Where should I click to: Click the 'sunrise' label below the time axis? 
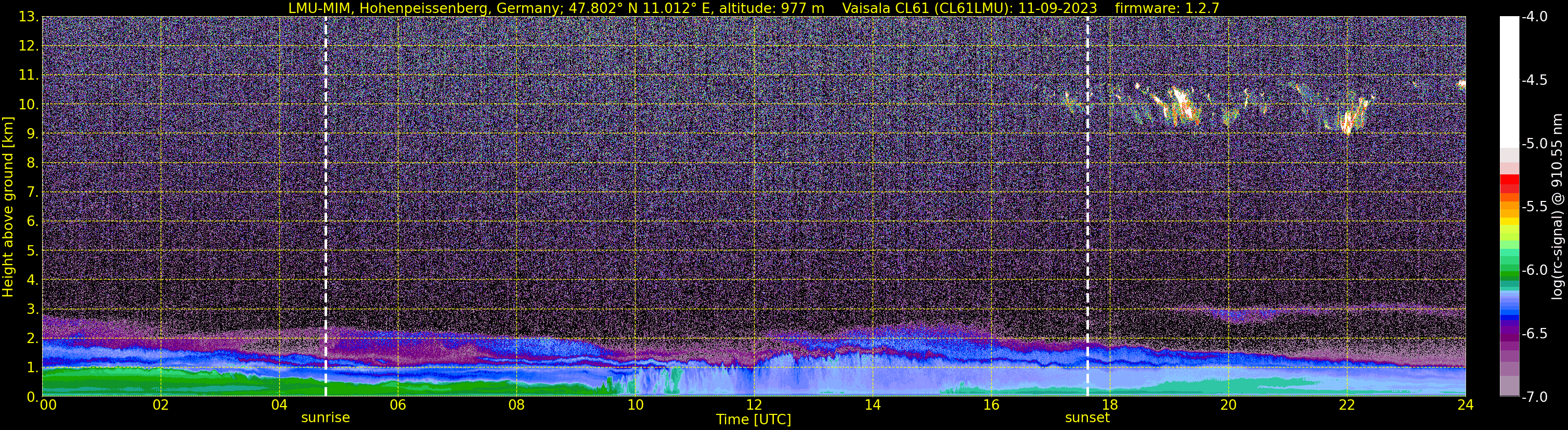pyautogui.click(x=326, y=418)
